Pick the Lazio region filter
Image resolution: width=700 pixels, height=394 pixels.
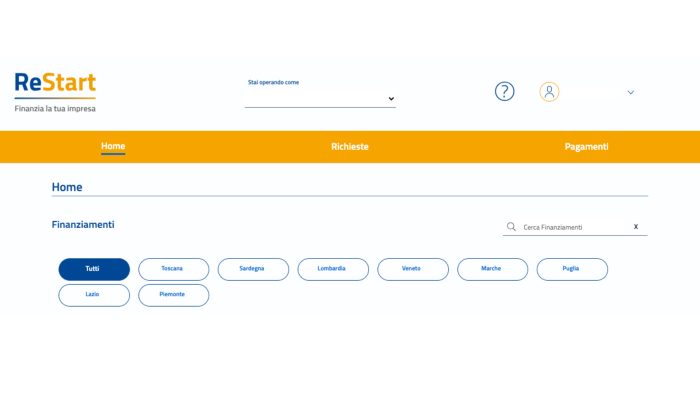click(94, 295)
